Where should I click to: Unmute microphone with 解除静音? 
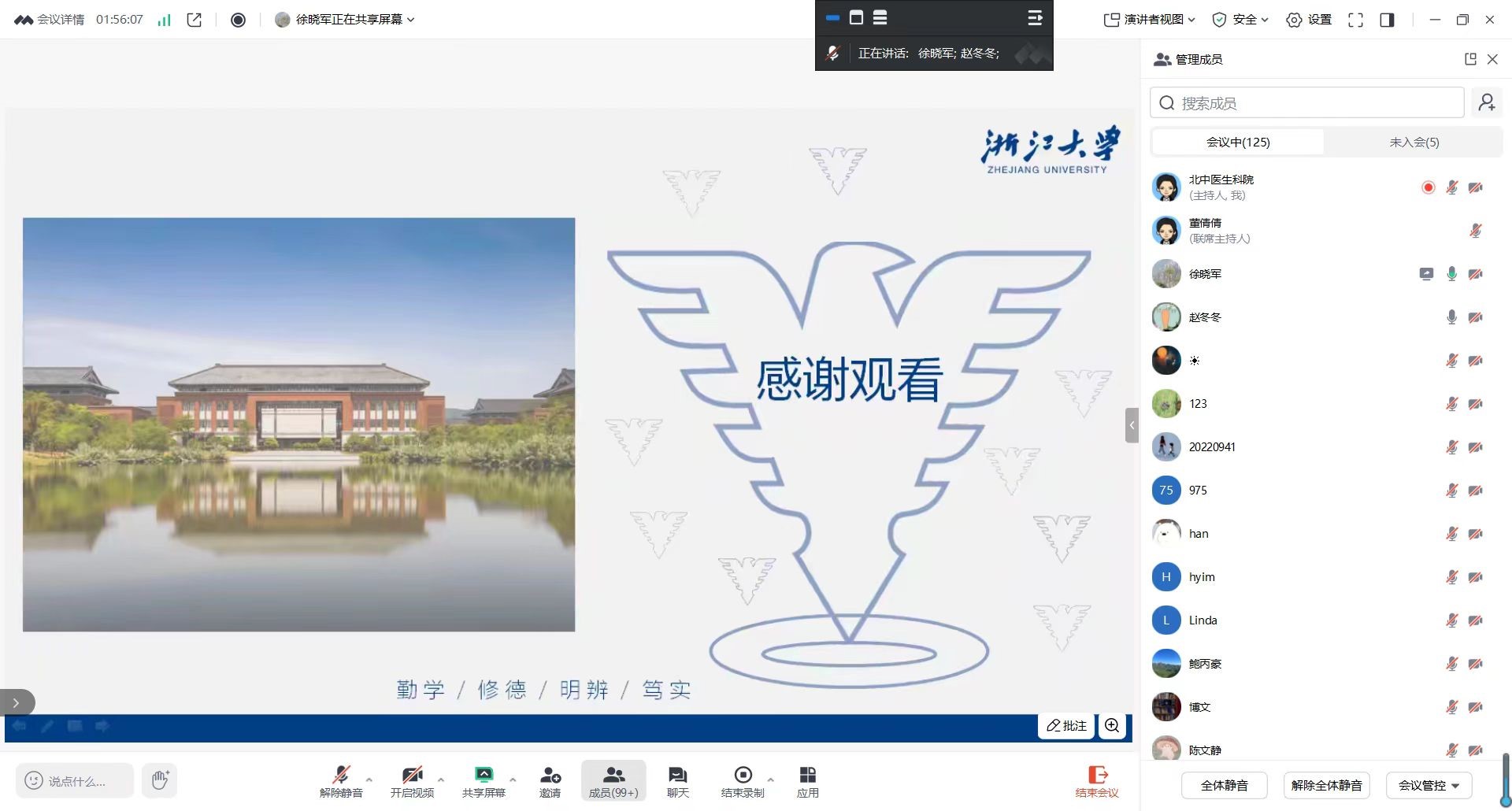[341, 782]
